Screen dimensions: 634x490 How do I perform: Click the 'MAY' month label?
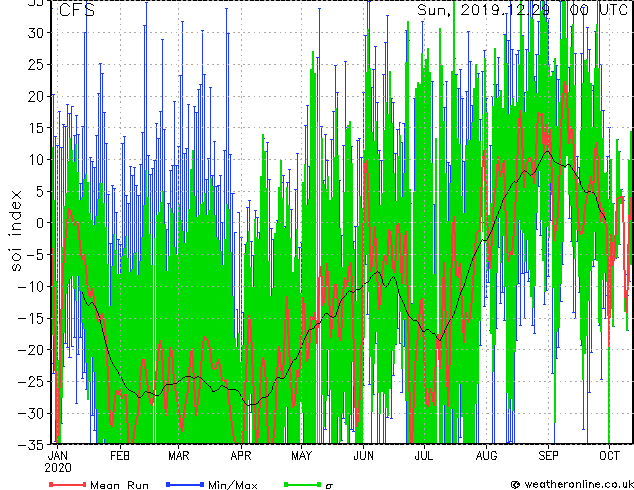(x=301, y=456)
